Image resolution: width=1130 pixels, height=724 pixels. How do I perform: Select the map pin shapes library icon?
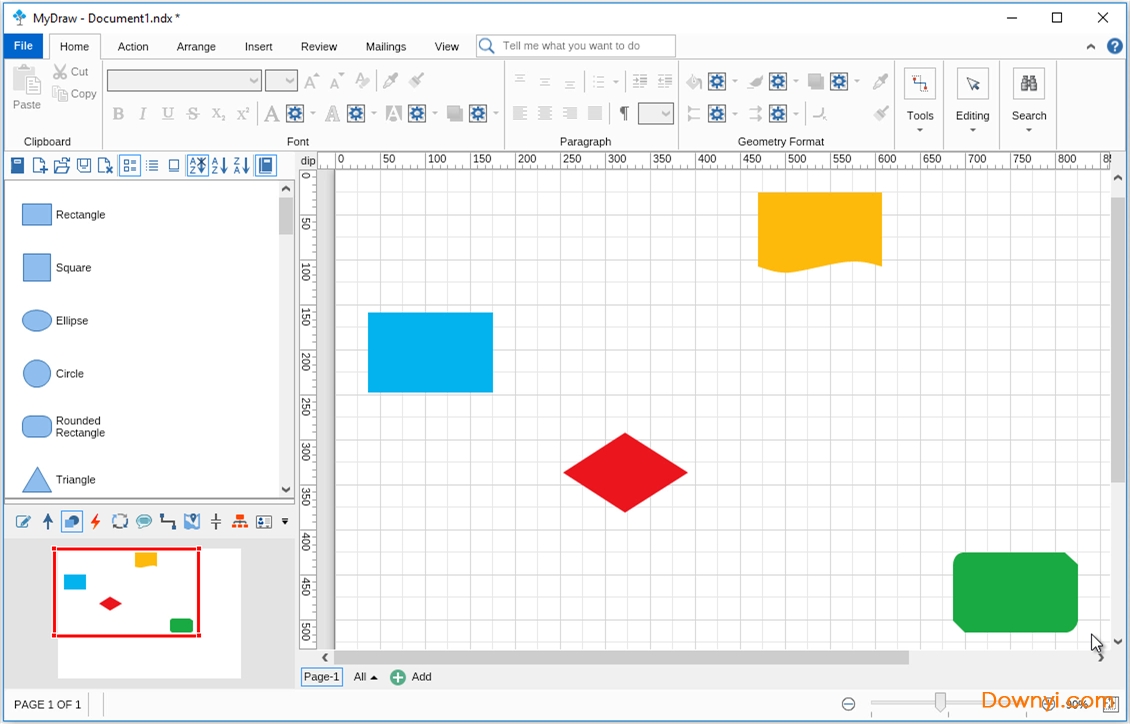[192, 521]
